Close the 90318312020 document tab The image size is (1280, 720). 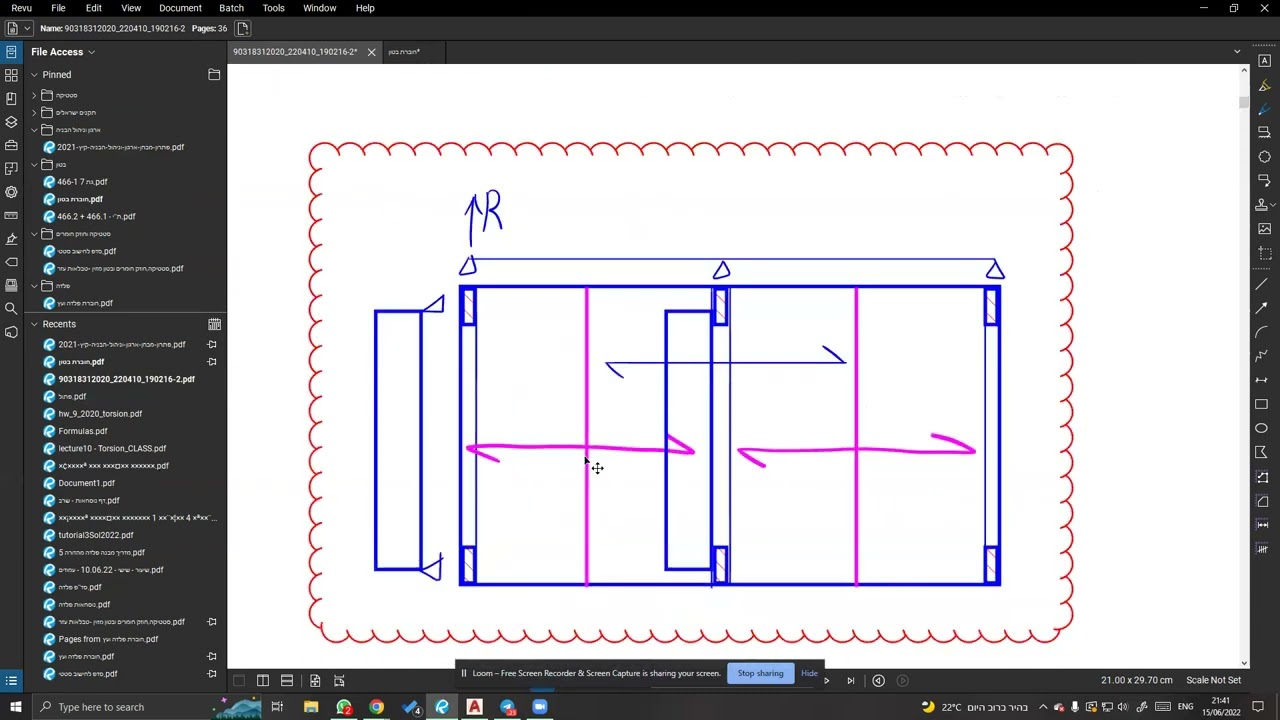pyautogui.click(x=371, y=52)
